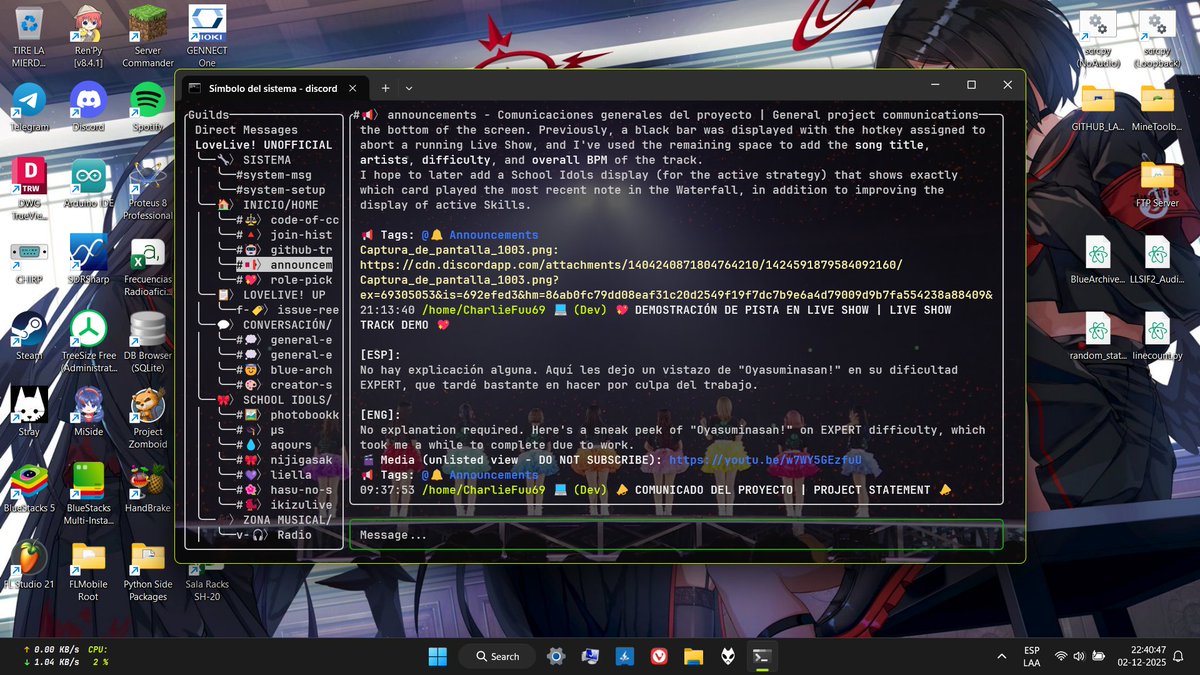Select the Proteus 8 Professional icon
Image resolution: width=1200 pixels, height=675 pixels.
148,190
